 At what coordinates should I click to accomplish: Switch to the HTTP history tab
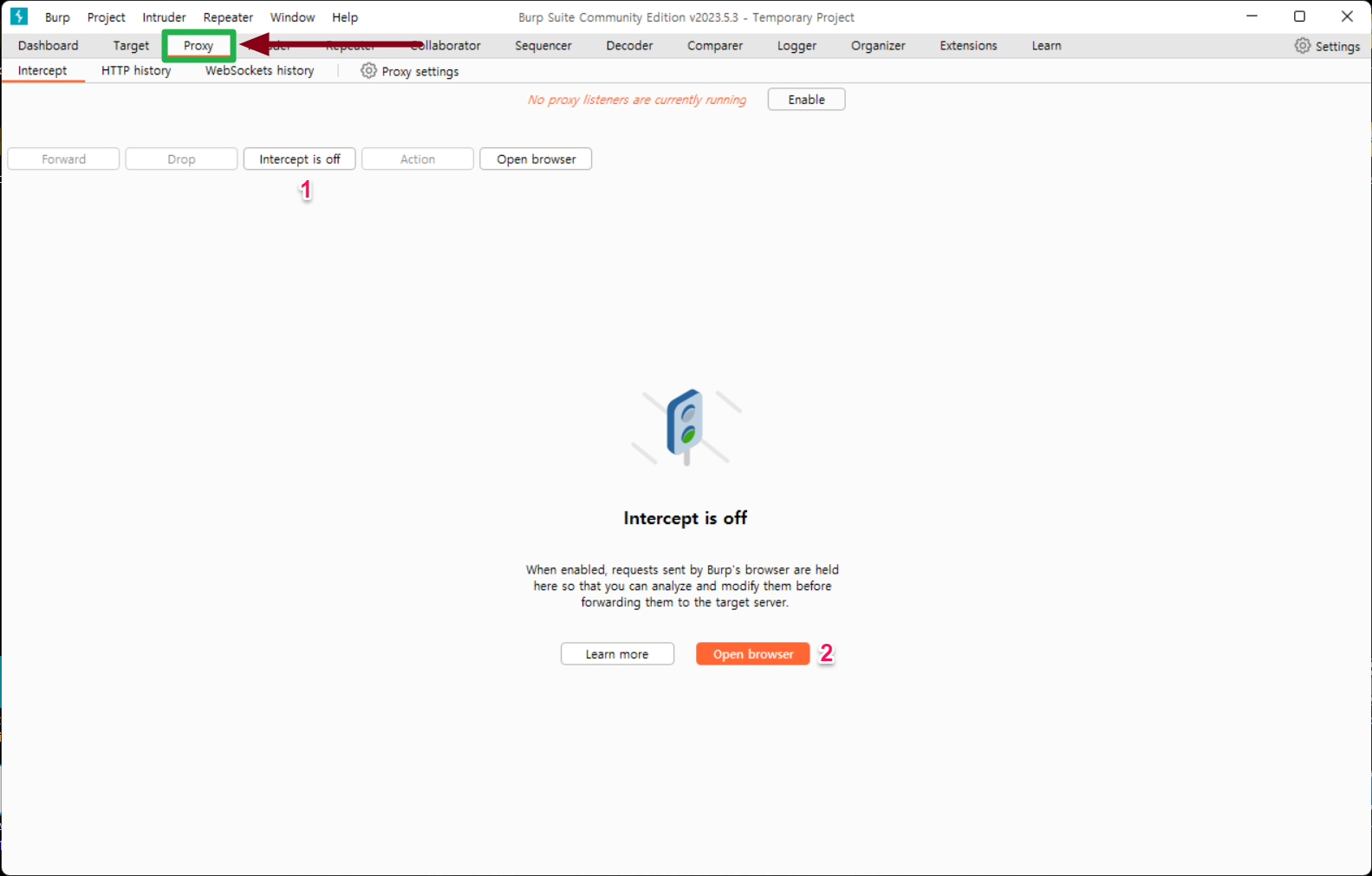click(136, 71)
